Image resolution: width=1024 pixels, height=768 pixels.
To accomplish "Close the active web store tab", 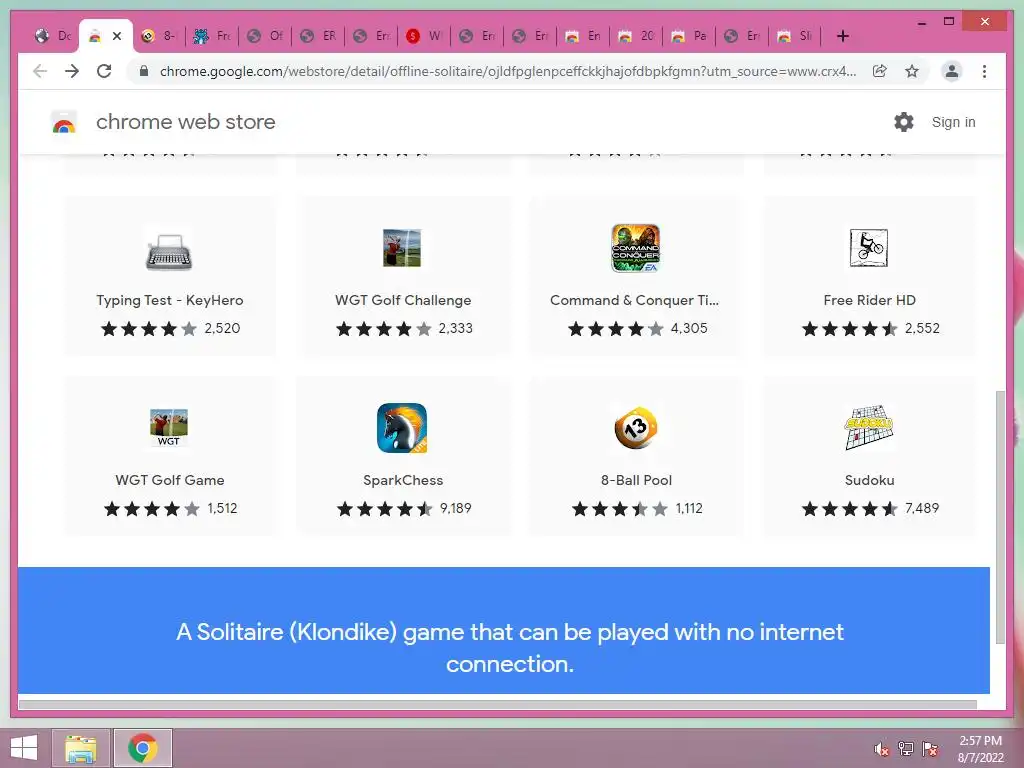I will (x=117, y=36).
